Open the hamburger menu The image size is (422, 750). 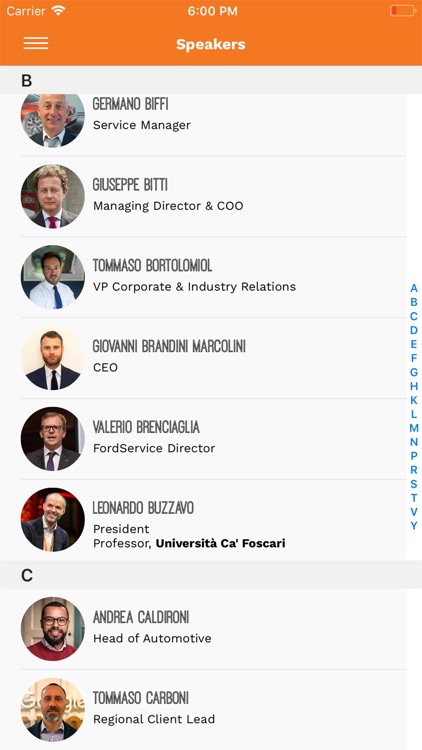tap(36, 43)
